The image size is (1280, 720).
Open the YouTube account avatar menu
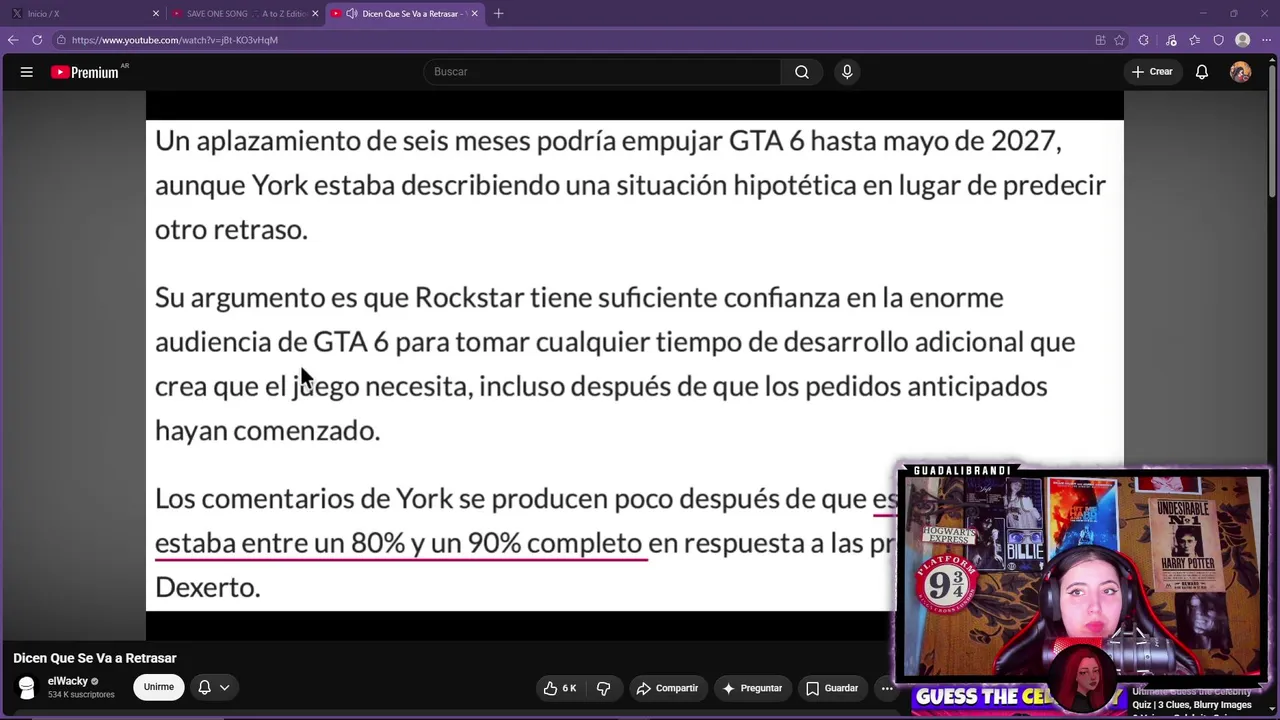[1240, 72]
